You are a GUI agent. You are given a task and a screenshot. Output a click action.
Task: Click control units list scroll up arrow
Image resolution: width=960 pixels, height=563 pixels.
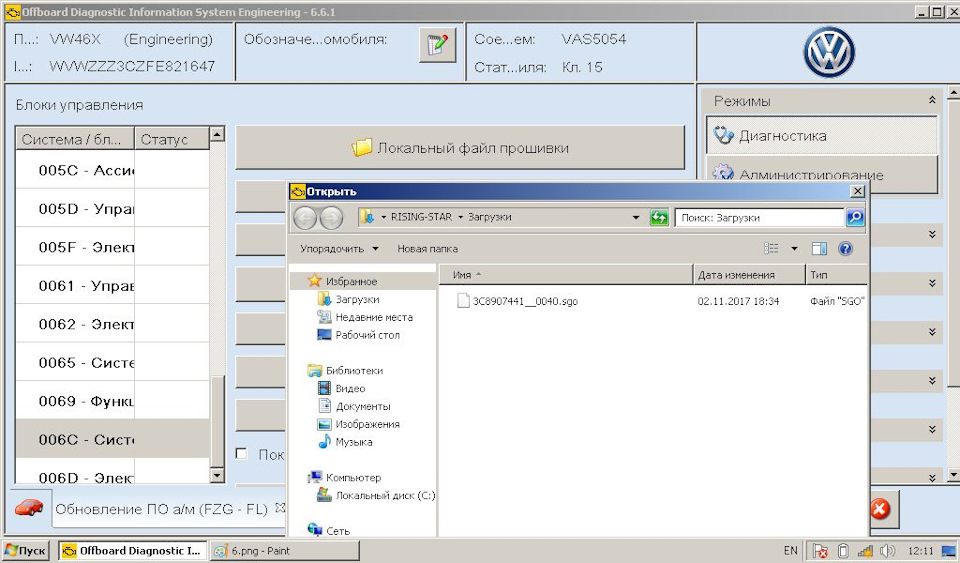tap(217, 133)
